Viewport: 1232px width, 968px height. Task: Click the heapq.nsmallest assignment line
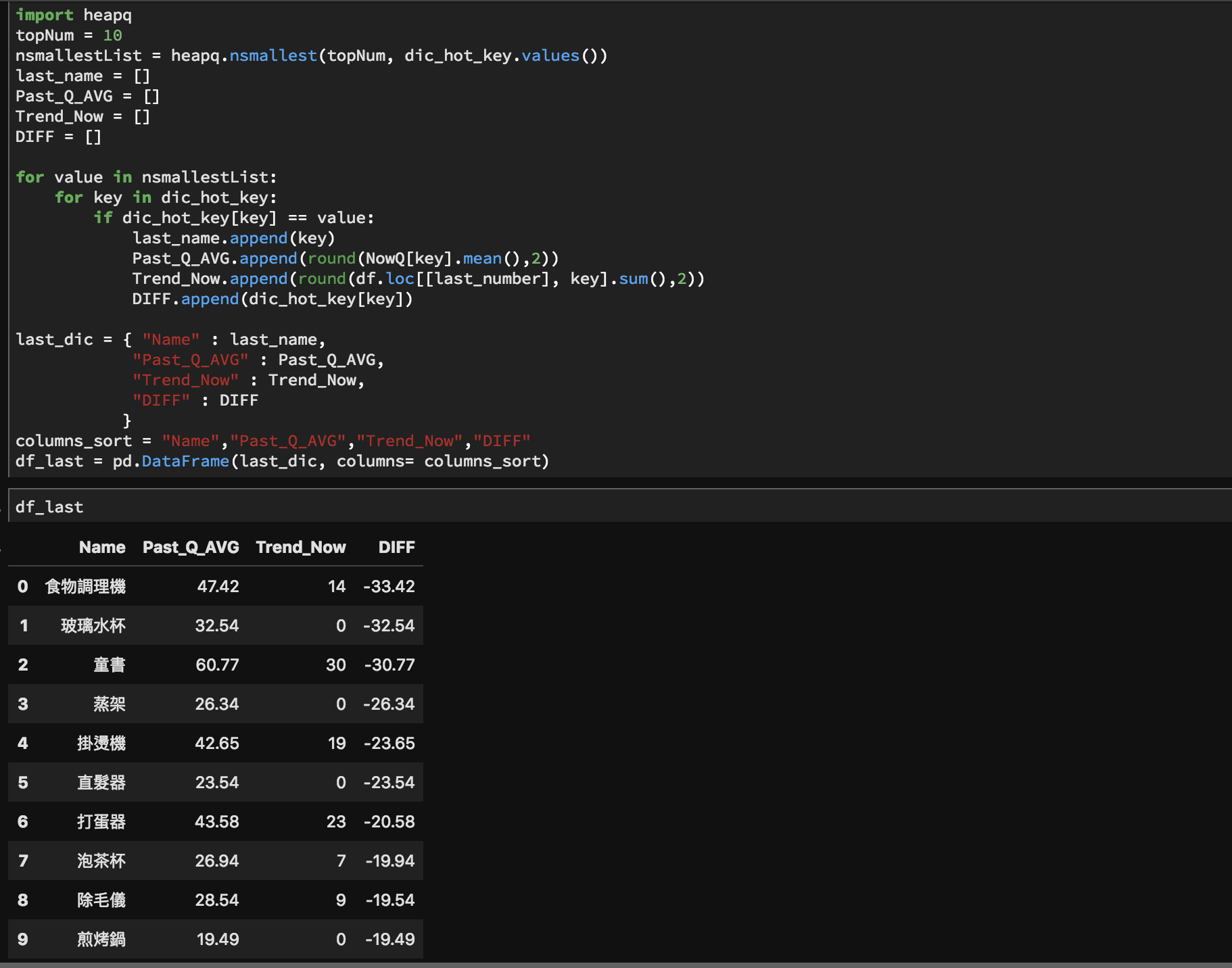click(312, 55)
